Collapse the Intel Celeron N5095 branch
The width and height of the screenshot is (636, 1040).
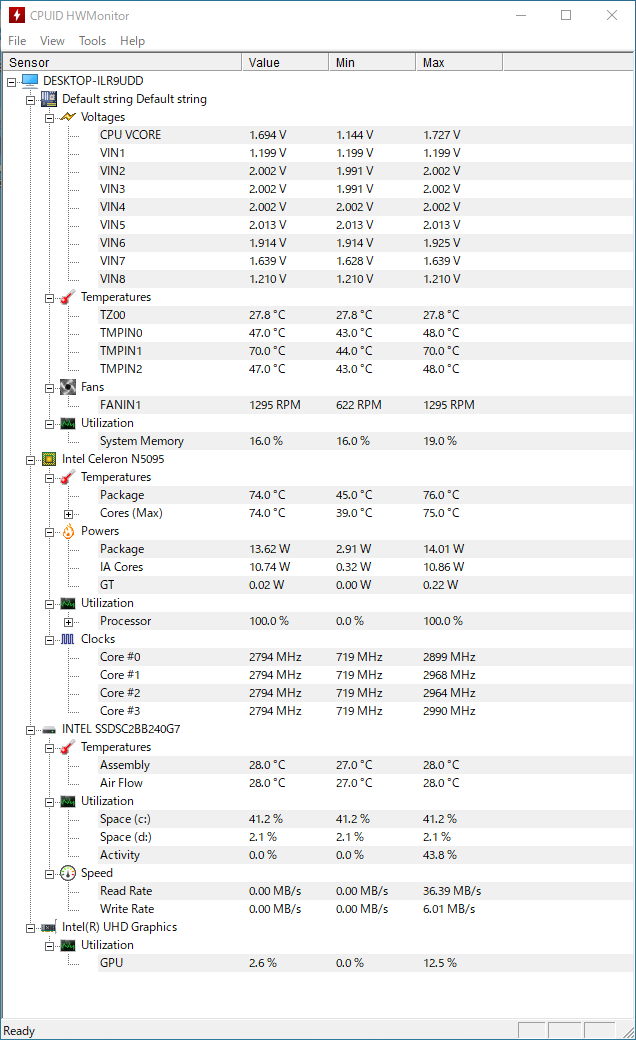[x=31, y=460]
